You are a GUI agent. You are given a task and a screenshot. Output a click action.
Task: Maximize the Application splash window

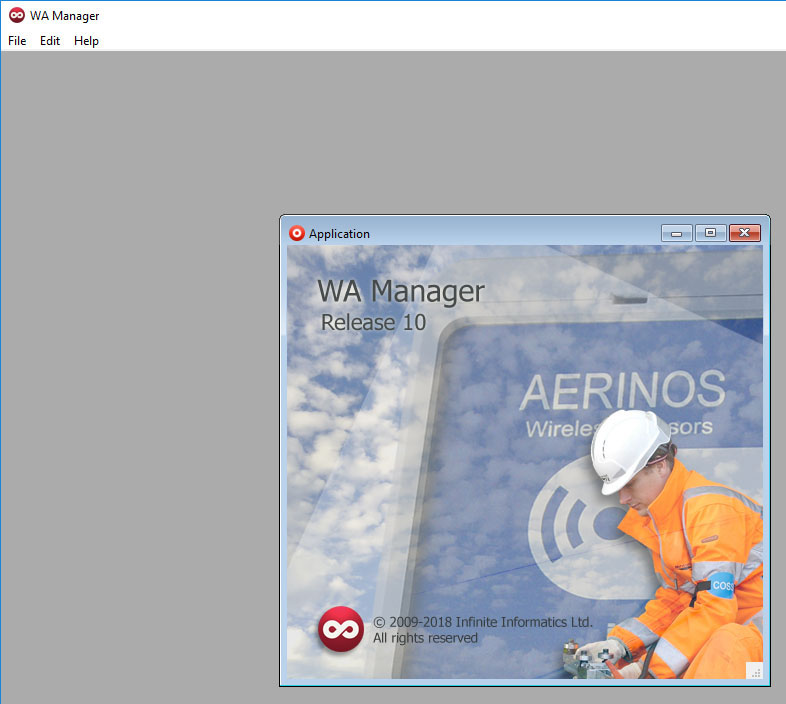(x=710, y=233)
